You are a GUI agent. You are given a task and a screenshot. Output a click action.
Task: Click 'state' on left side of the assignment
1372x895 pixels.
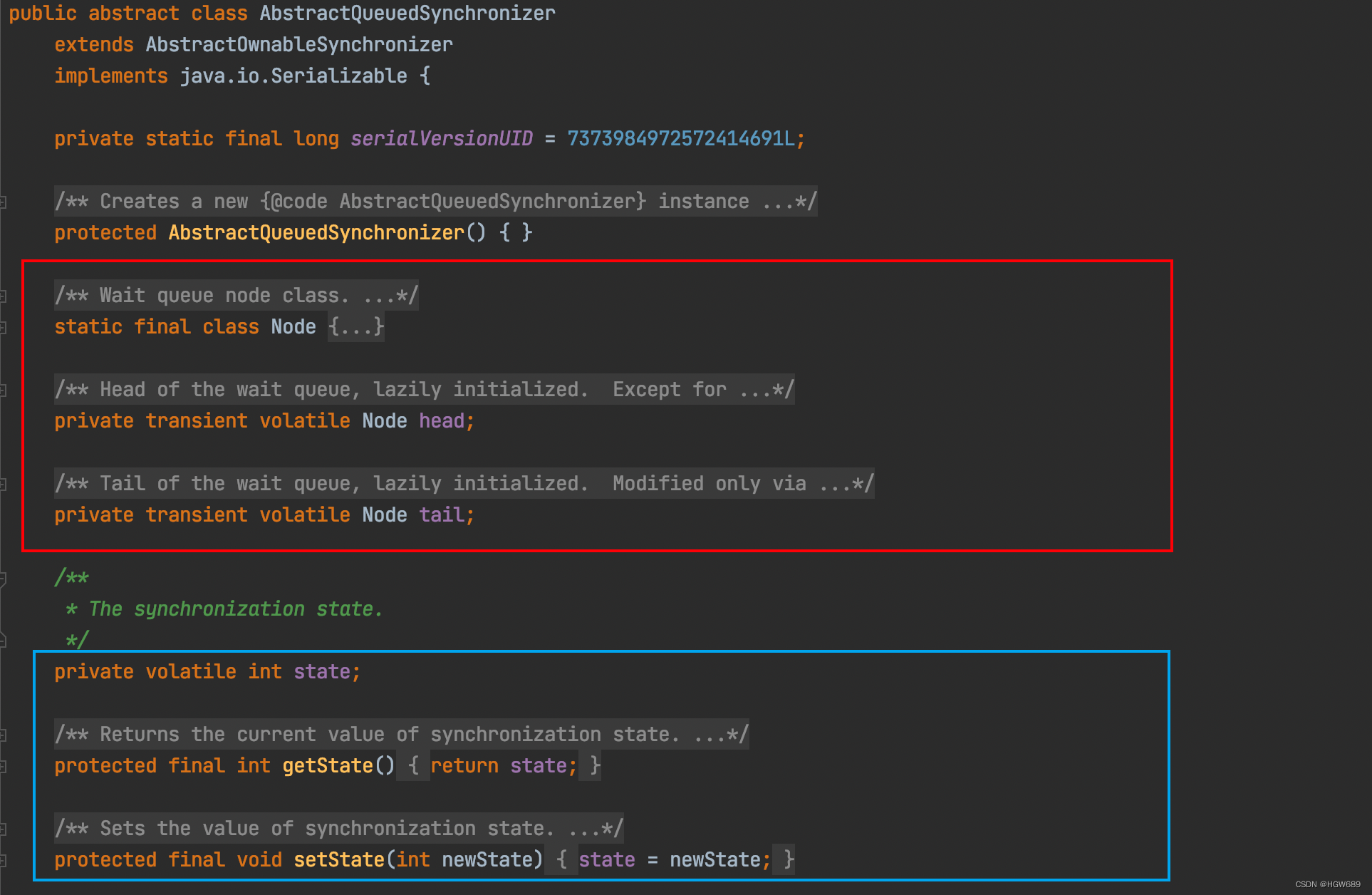(x=607, y=860)
